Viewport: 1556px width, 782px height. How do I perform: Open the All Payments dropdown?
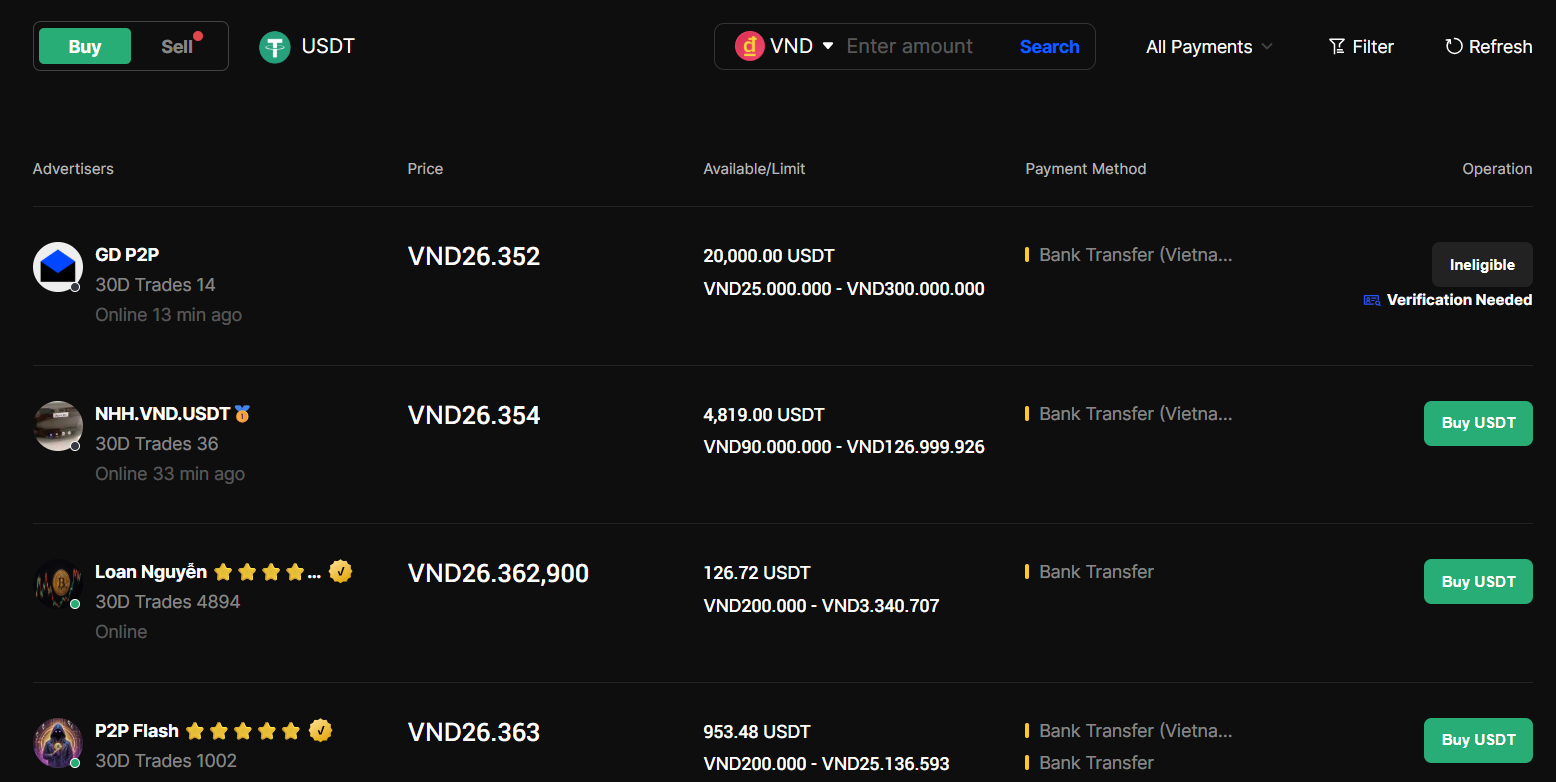(1209, 47)
